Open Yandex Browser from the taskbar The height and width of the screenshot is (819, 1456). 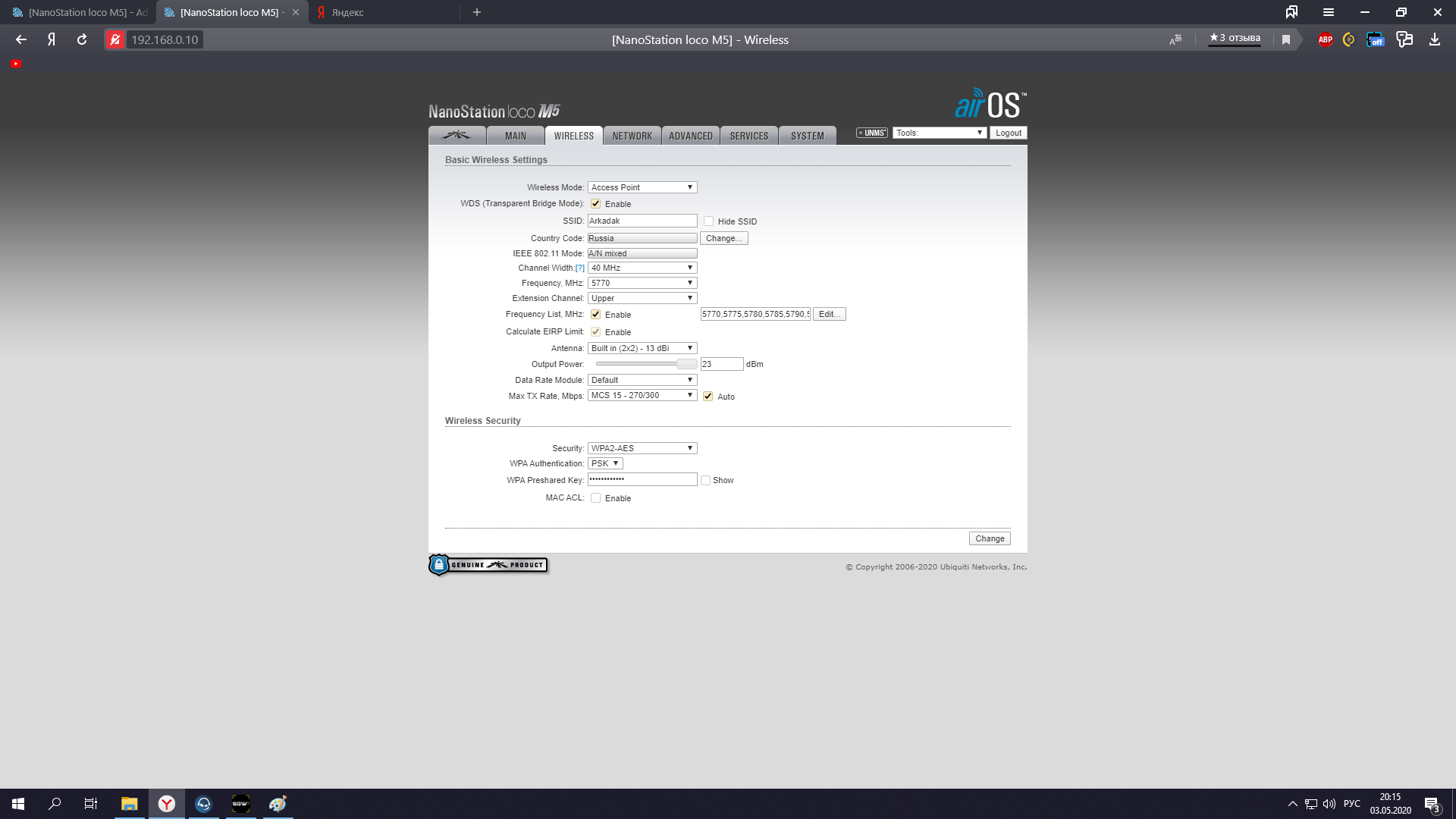[167, 804]
